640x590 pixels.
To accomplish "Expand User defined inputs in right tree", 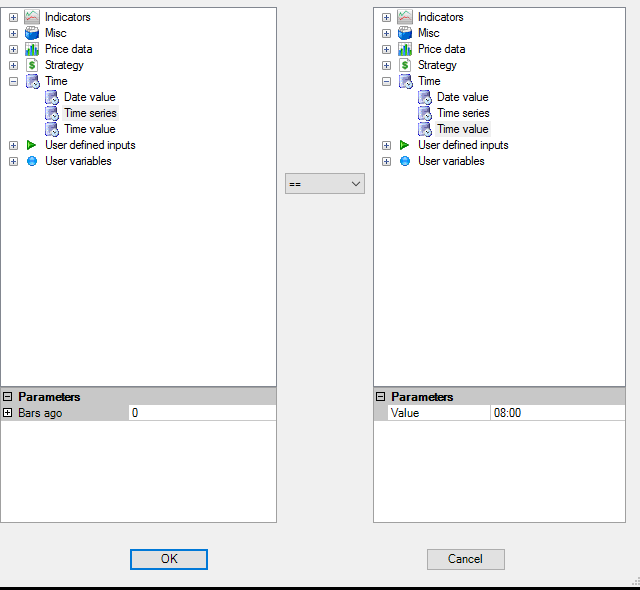I will [387, 145].
